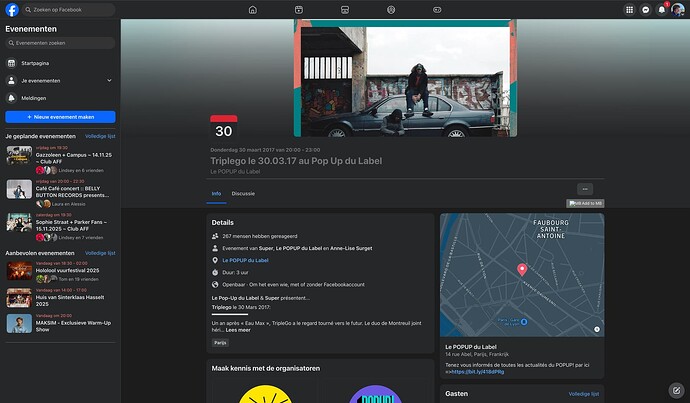690x403 pixels.
Task: Open the Gaming icon in top navigation
Action: pos(437,9)
